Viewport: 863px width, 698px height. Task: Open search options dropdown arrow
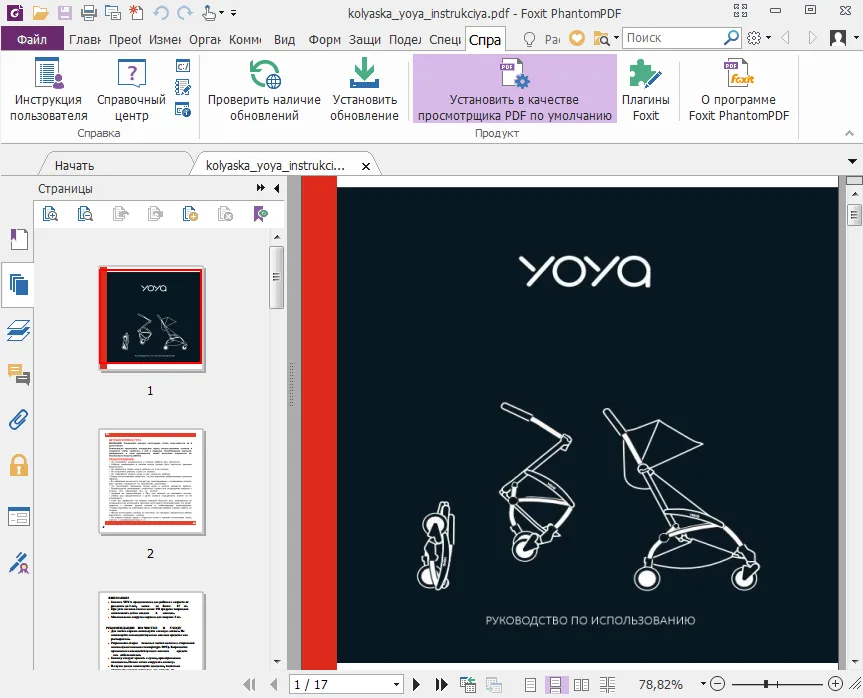coord(616,38)
